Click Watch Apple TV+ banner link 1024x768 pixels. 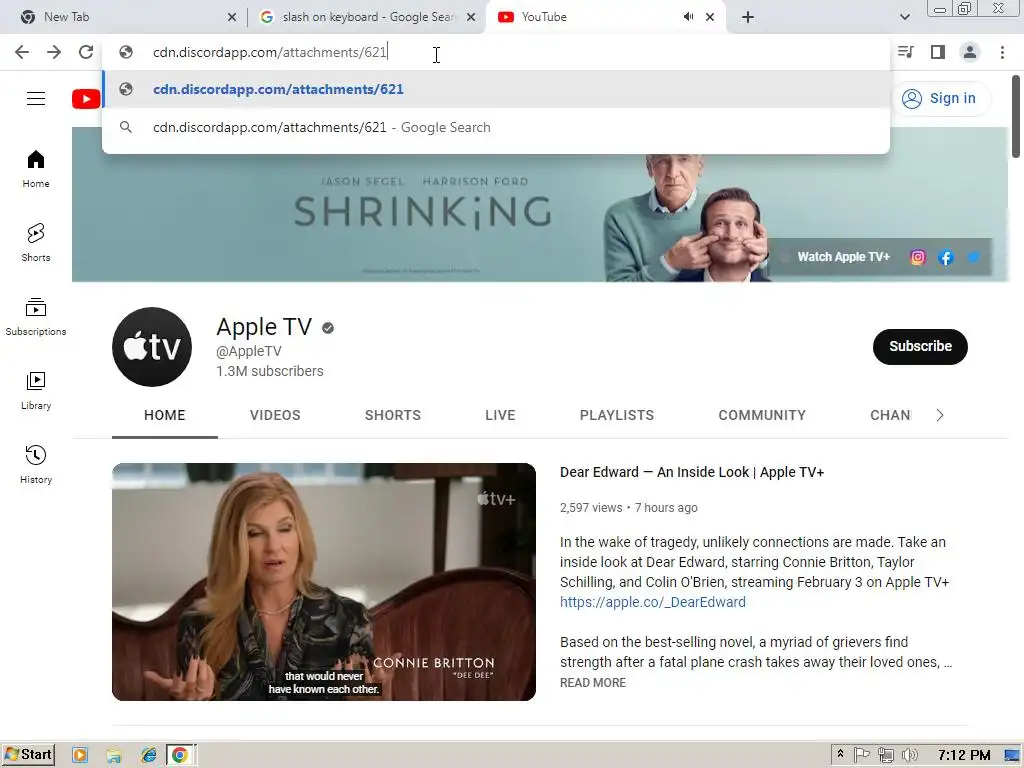pos(843,257)
